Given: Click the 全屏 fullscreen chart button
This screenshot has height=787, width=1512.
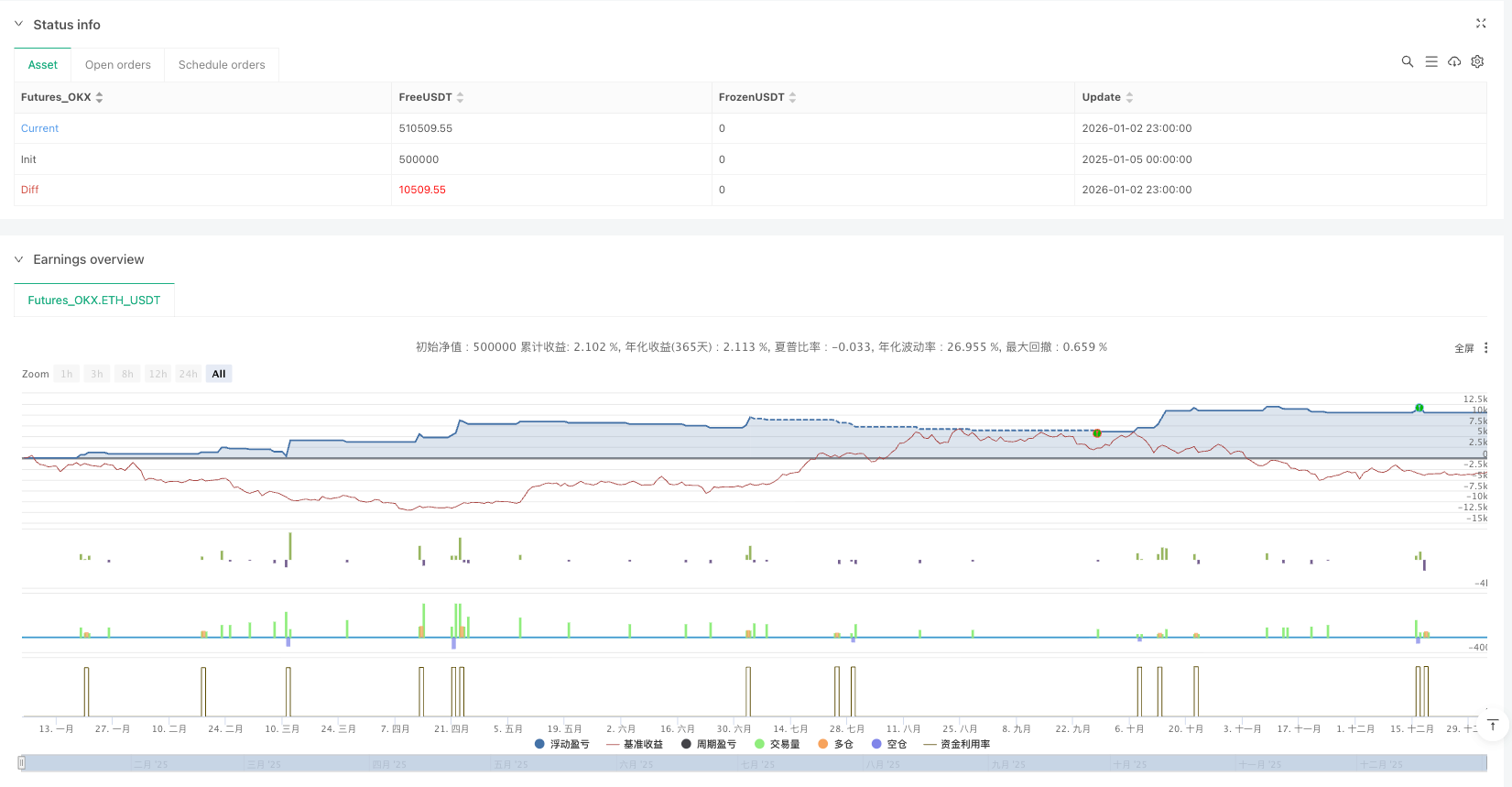Looking at the screenshot, I should [x=1463, y=348].
